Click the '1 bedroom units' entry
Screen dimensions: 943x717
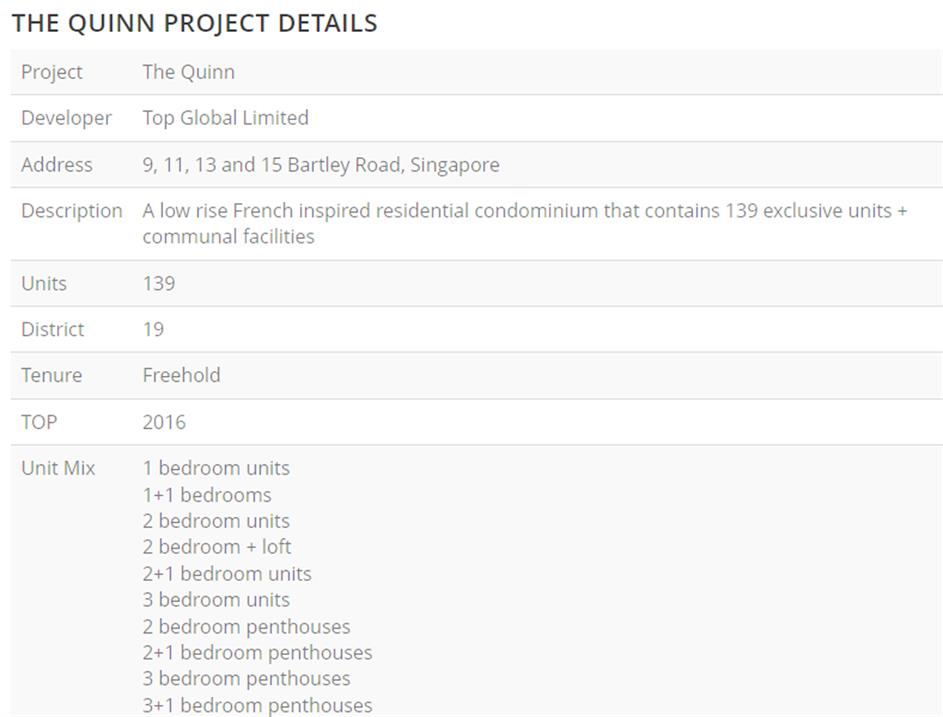216,468
